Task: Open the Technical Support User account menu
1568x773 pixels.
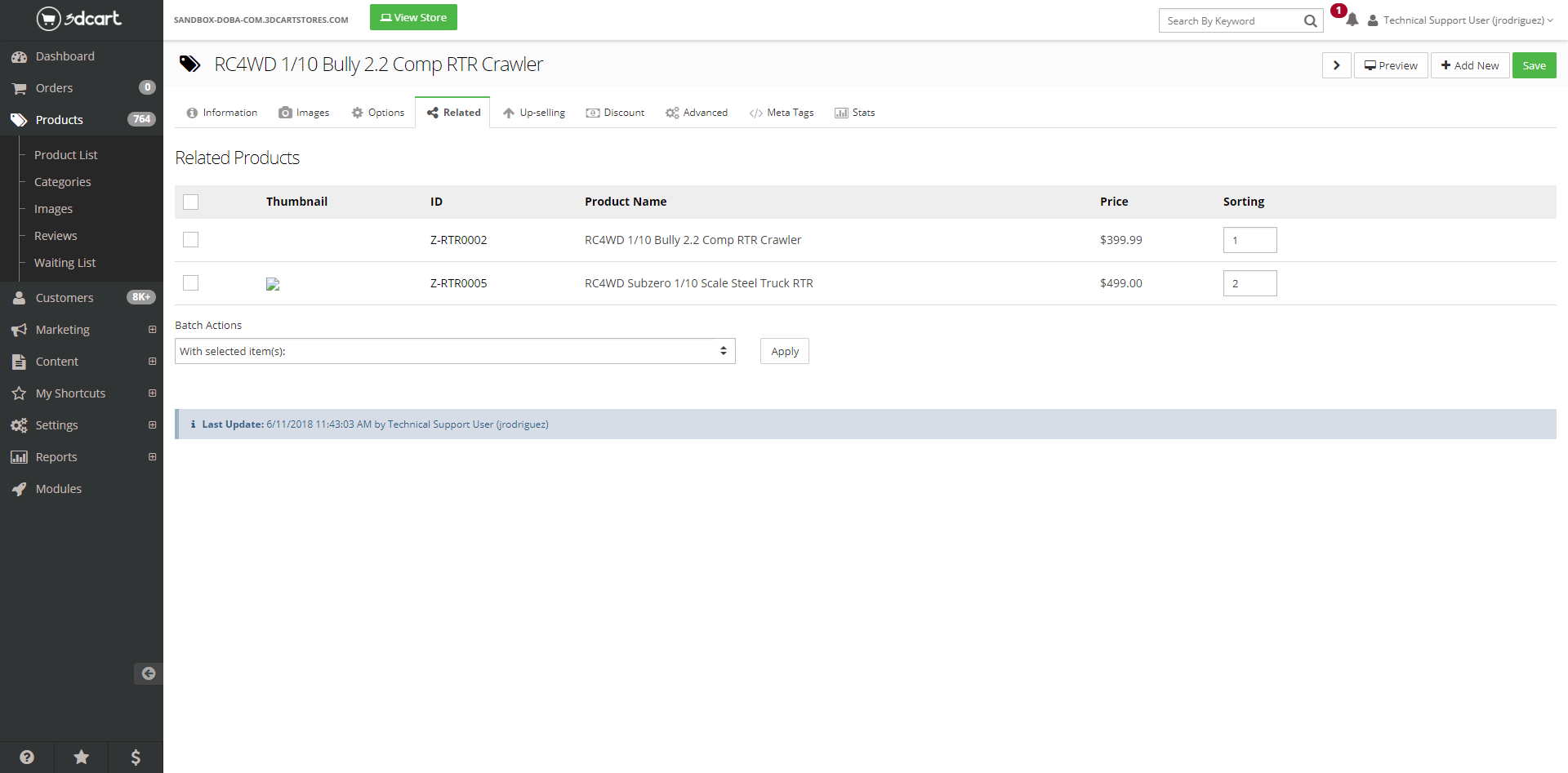Action: [x=1462, y=20]
